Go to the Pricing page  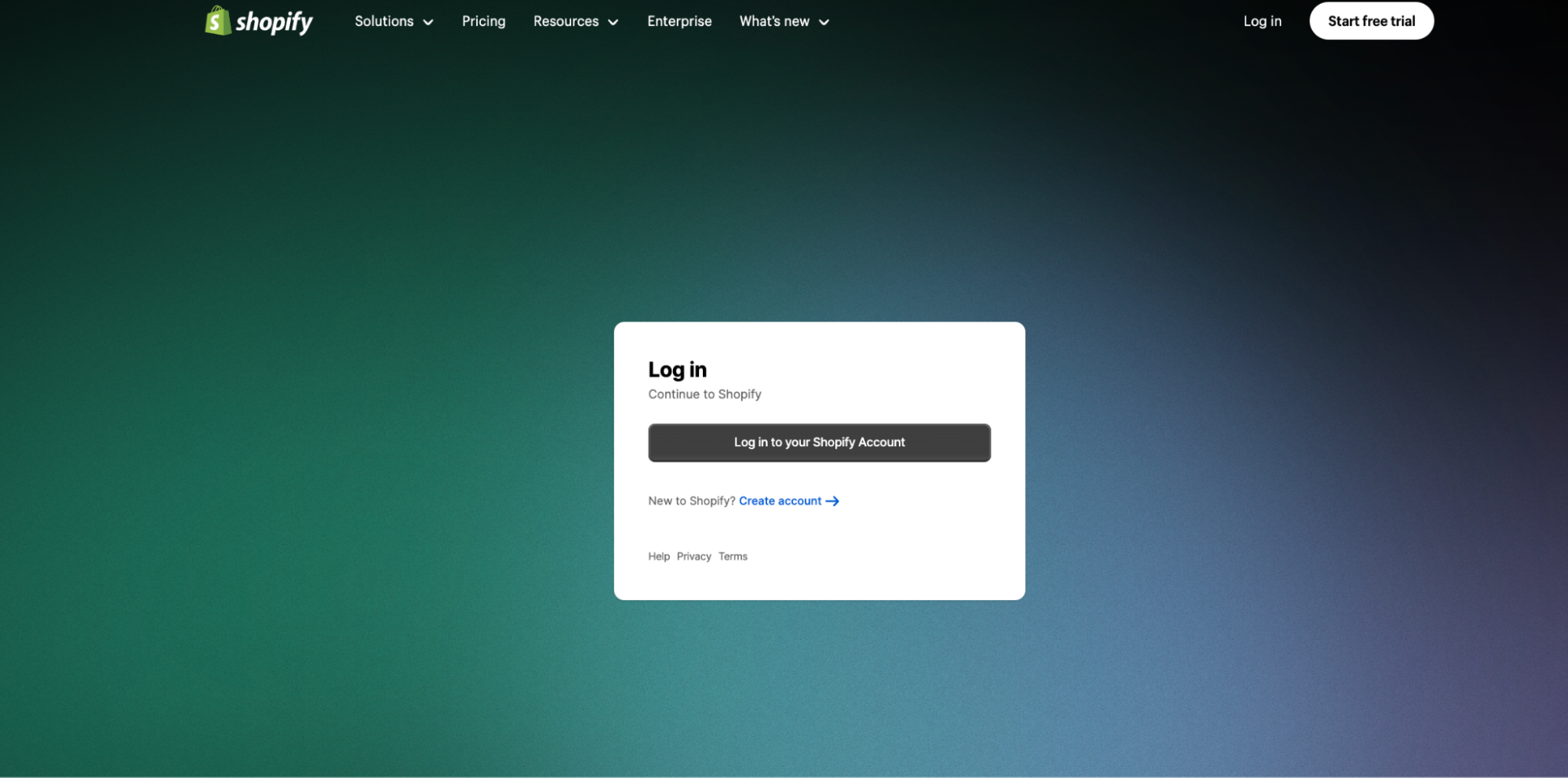483,21
